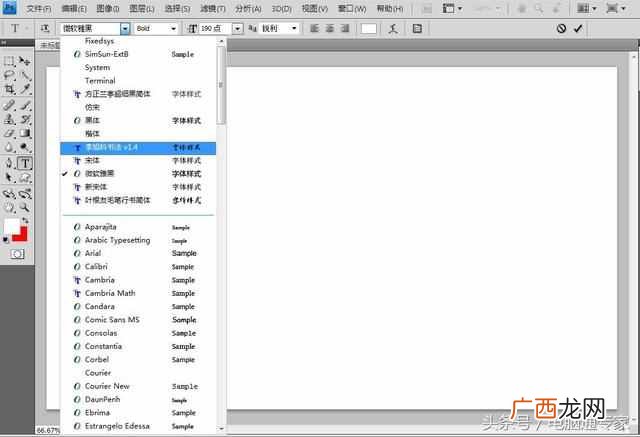Select the Horizontal Type tool
640x437 pixels.
point(25,163)
